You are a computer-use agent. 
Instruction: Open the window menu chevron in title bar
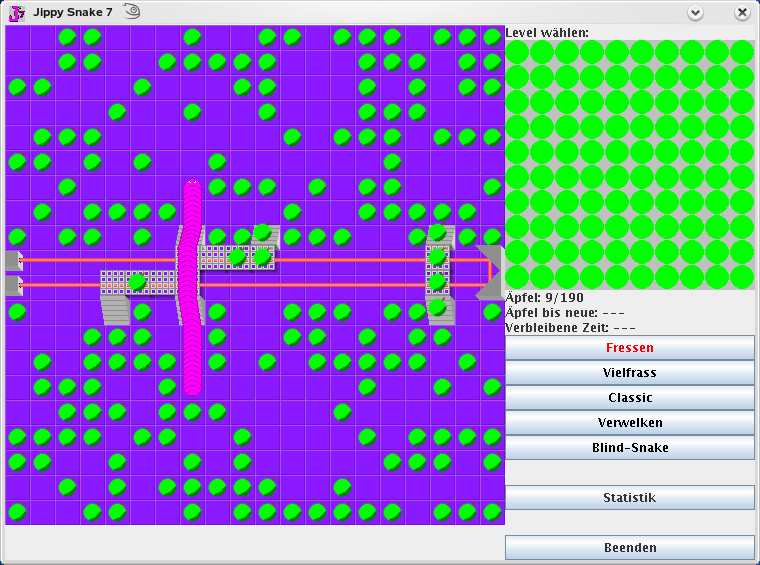coord(696,13)
